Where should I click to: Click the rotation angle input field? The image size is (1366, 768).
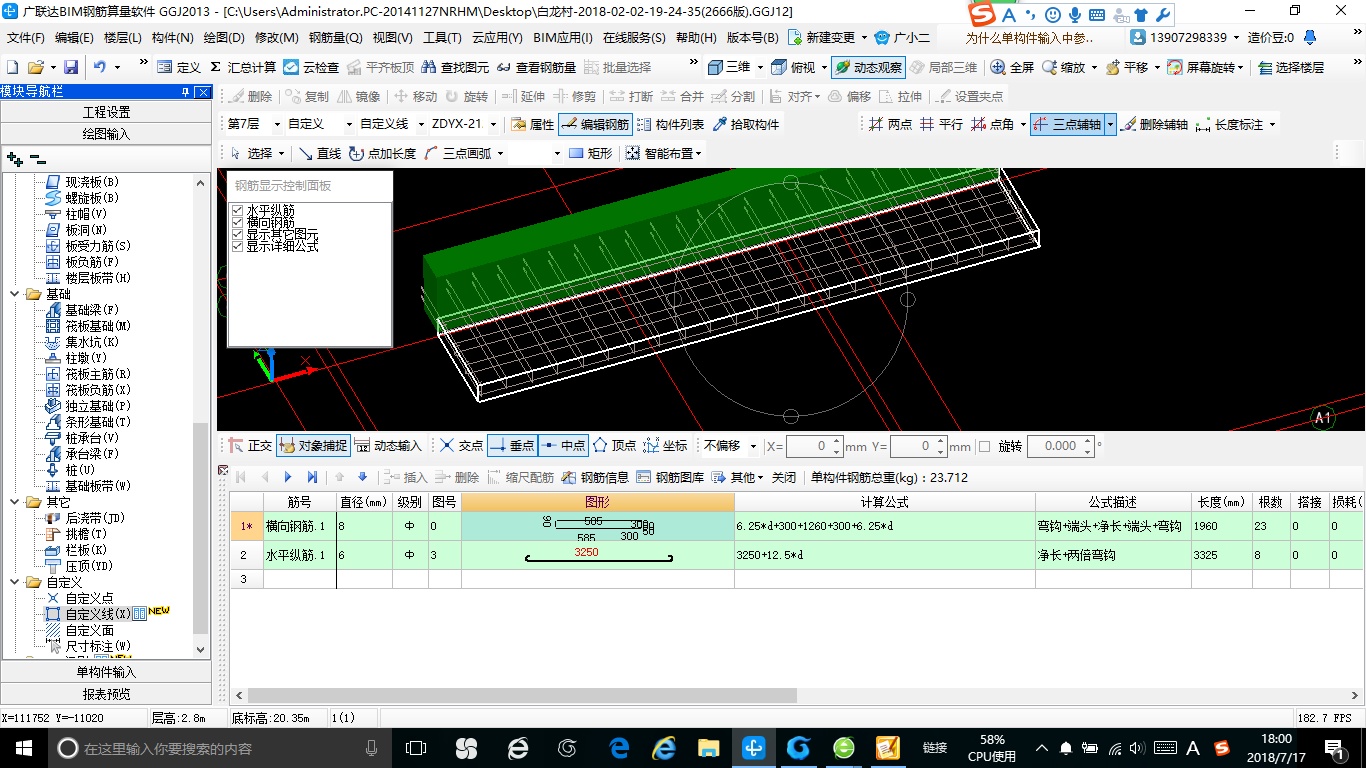[1061, 446]
